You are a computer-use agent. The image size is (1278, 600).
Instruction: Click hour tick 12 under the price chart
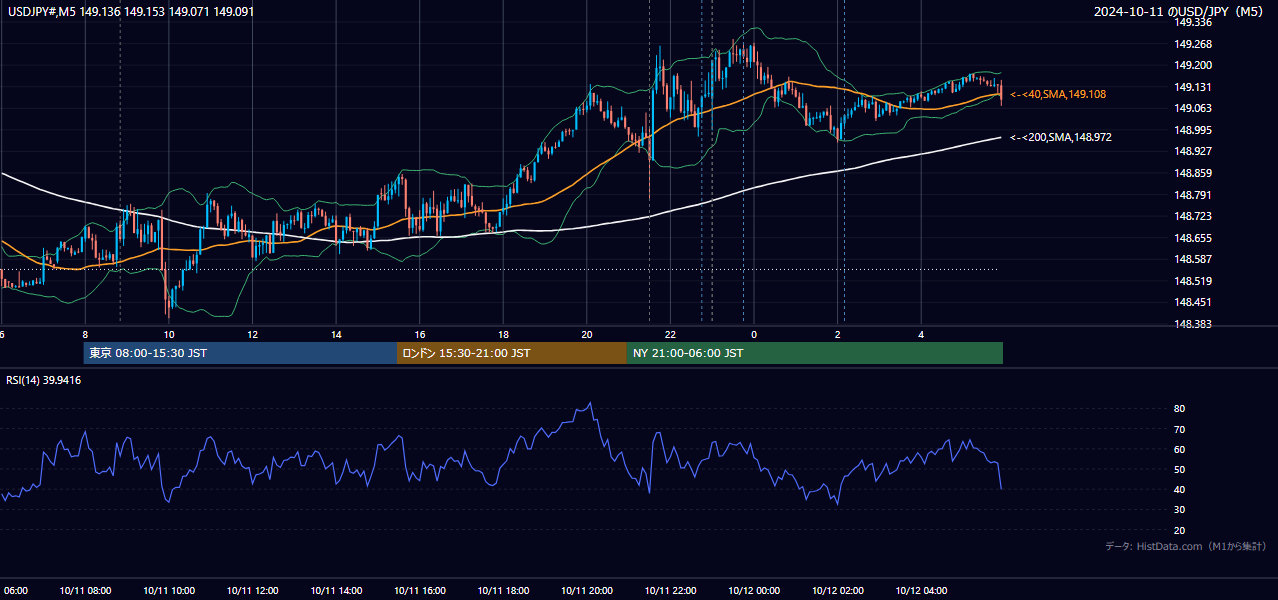[253, 334]
